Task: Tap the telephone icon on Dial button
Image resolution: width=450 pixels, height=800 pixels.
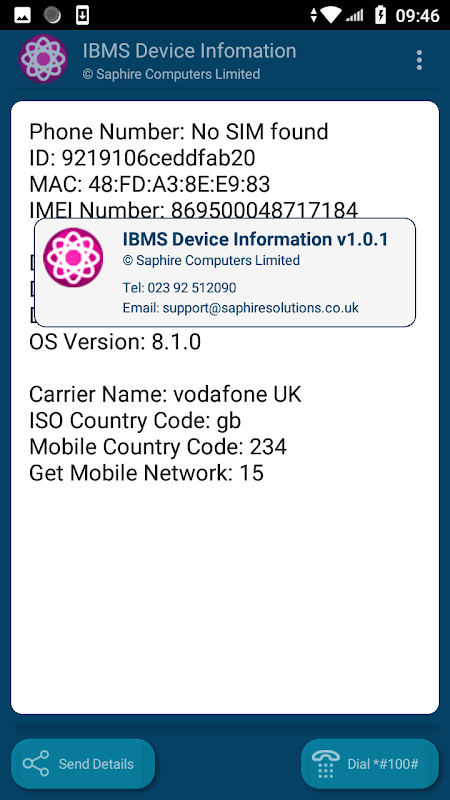Action: click(x=325, y=764)
